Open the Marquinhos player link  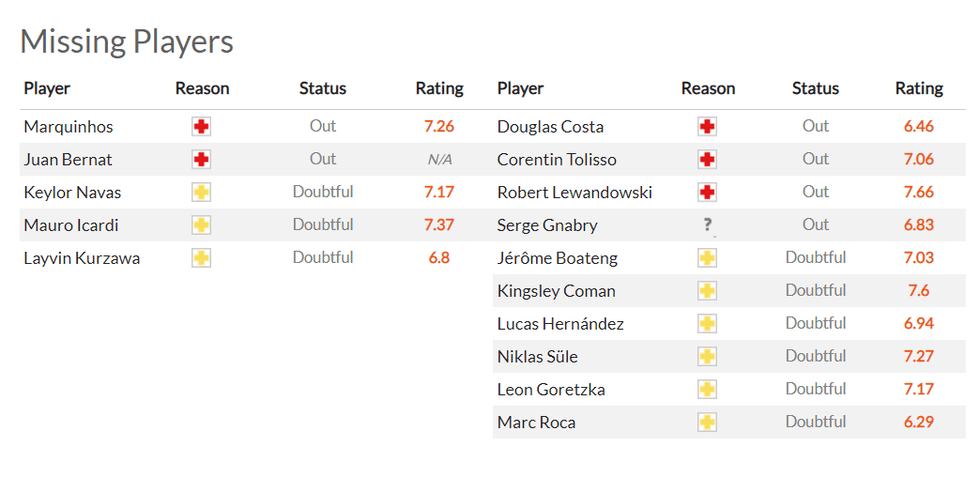coord(68,127)
